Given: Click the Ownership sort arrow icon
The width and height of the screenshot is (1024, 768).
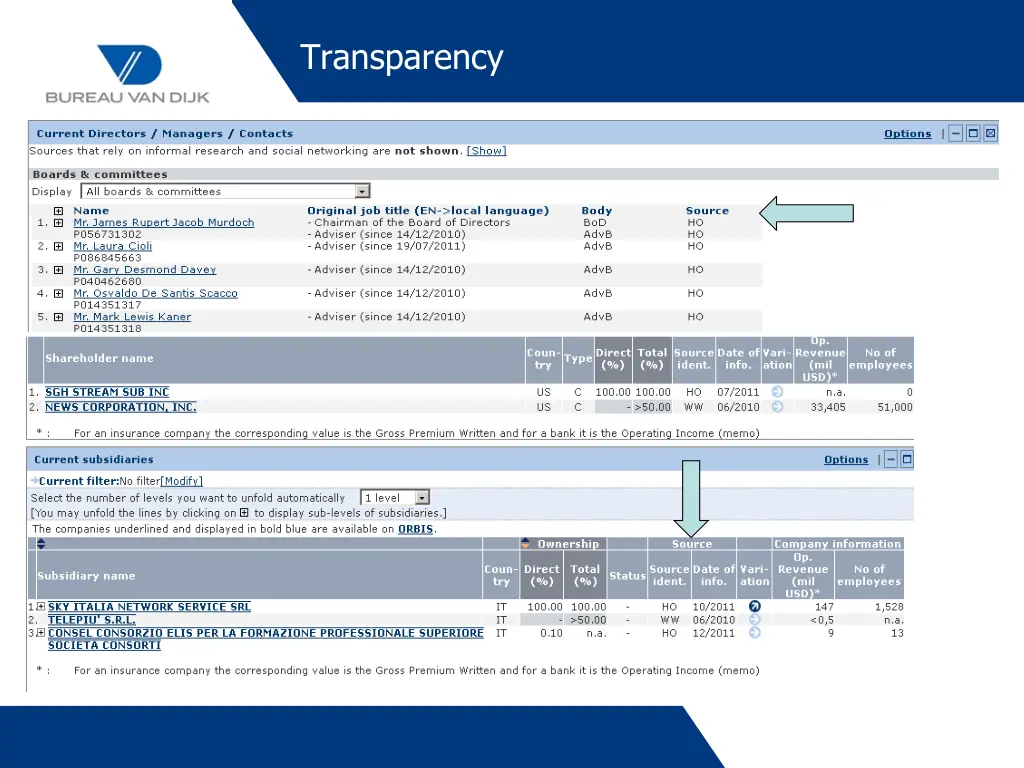Looking at the screenshot, I should 525,543.
